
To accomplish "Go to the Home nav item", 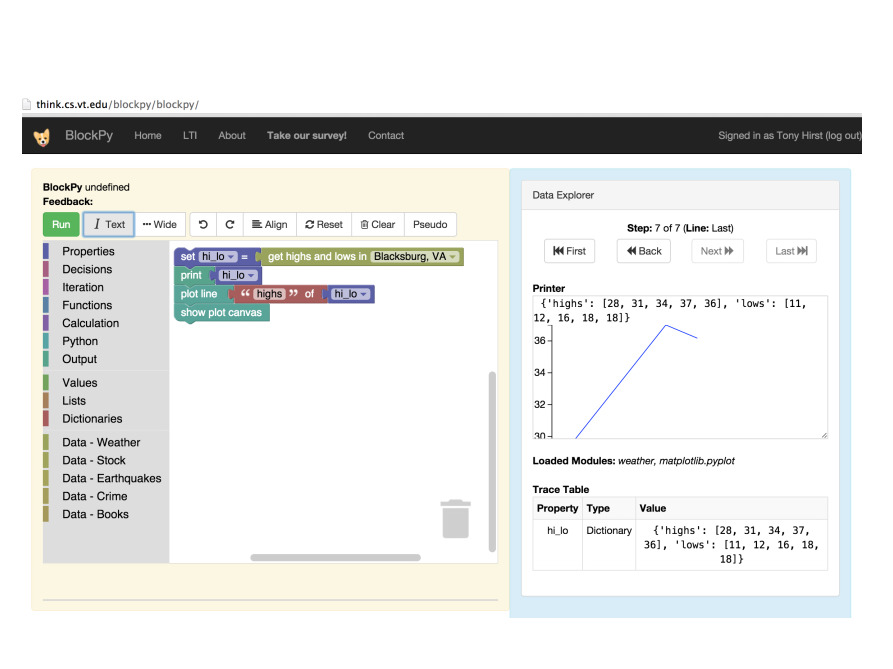I will (148, 136).
